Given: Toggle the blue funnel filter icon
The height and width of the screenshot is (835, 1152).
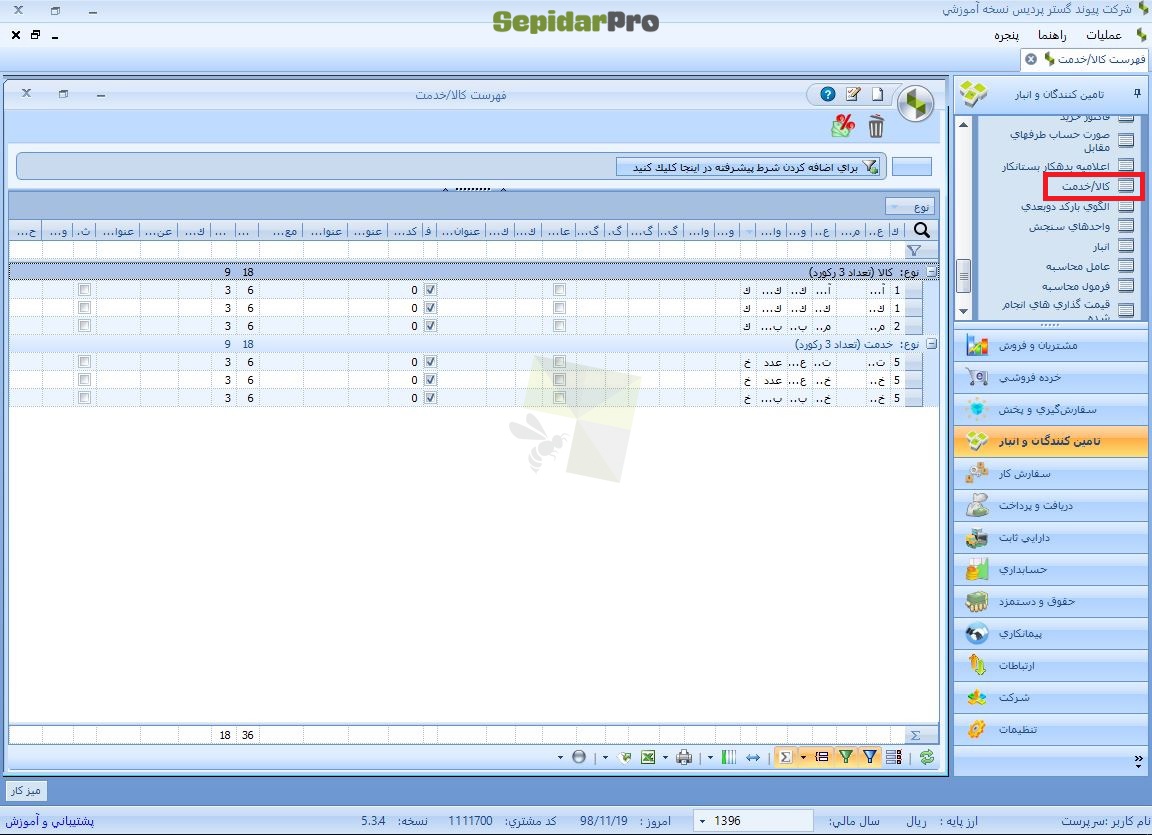Looking at the screenshot, I should pos(870,757).
